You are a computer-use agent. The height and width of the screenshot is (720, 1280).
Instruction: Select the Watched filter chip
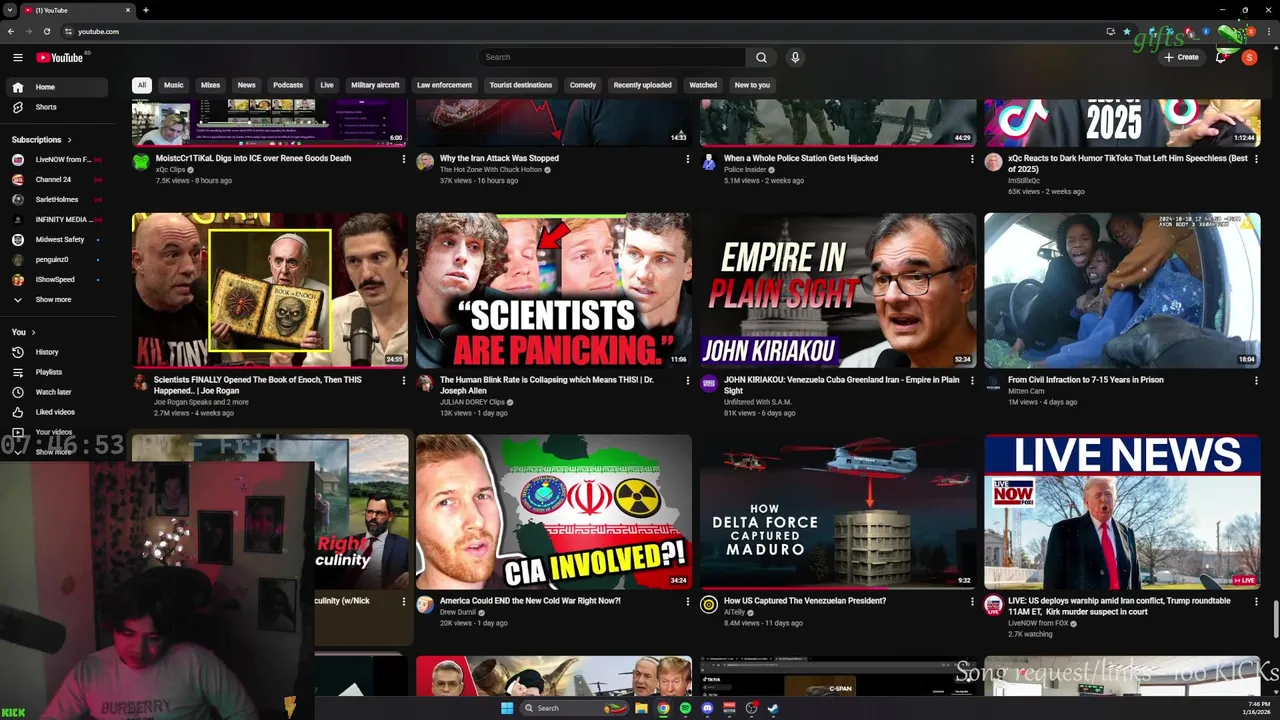[x=703, y=85]
